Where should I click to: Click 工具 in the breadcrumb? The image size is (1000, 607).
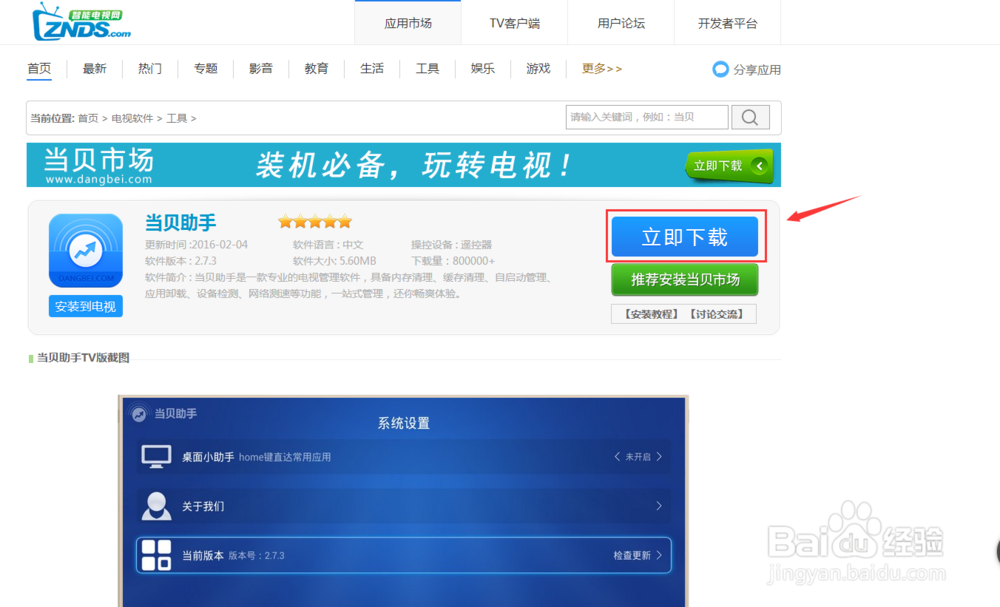pyautogui.click(x=177, y=119)
